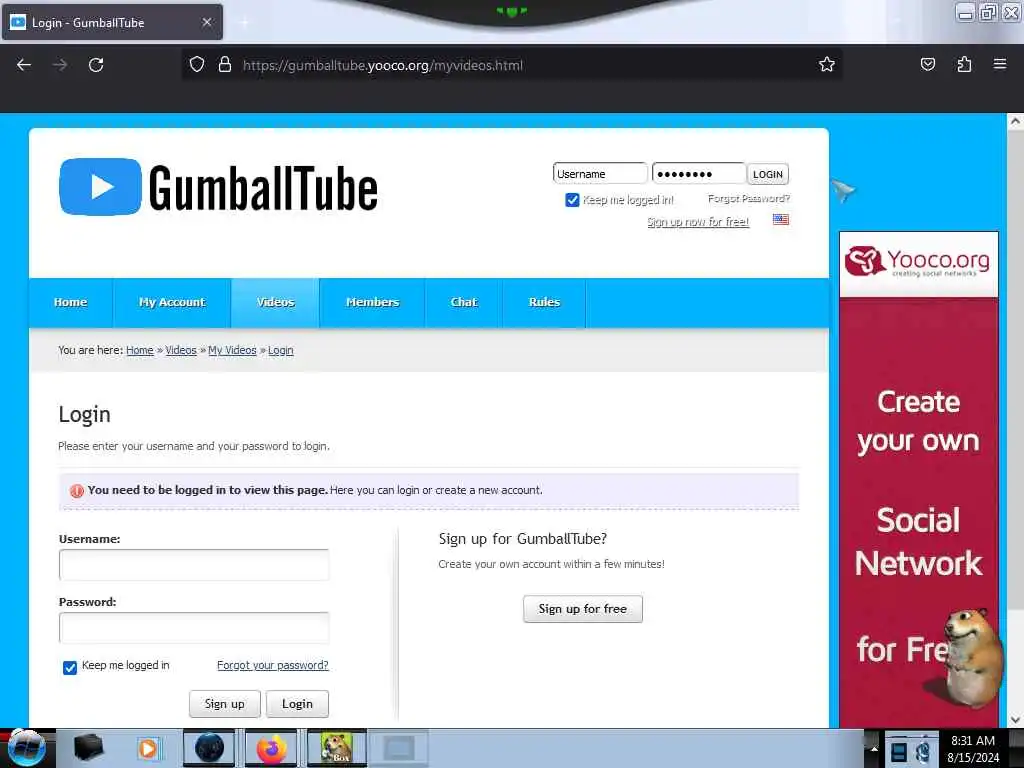Open the Chat navigation tab
The height and width of the screenshot is (768, 1024).
(464, 302)
